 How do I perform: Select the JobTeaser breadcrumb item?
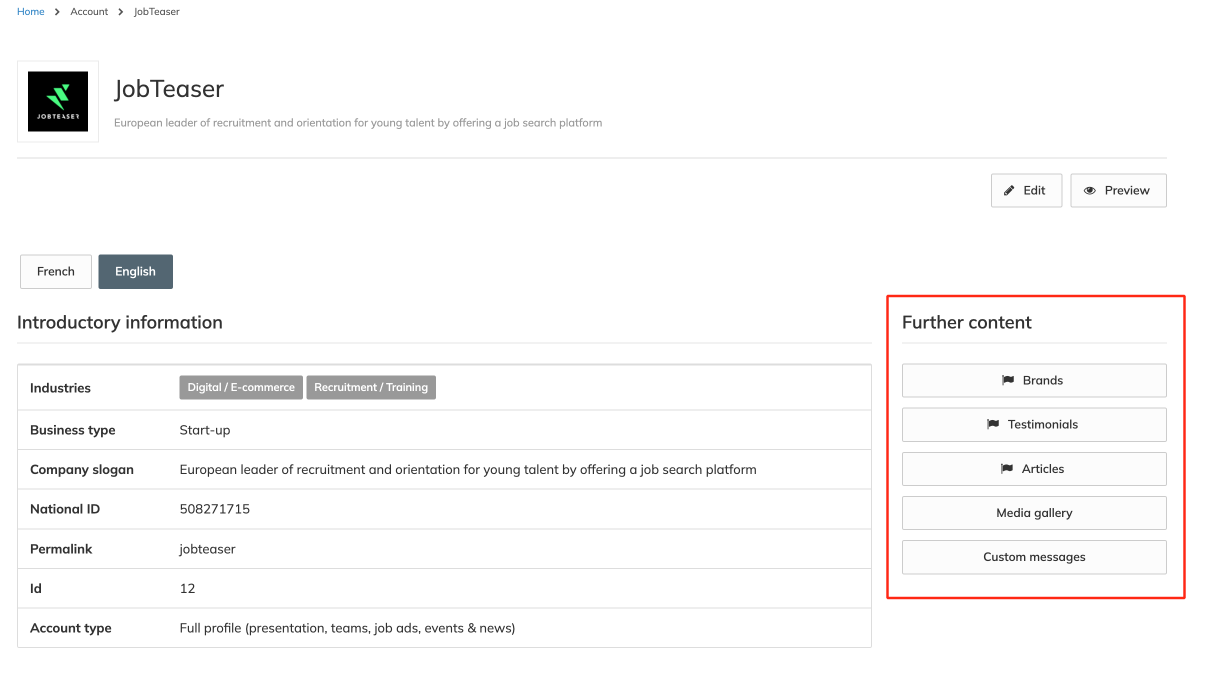click(157, 12)
